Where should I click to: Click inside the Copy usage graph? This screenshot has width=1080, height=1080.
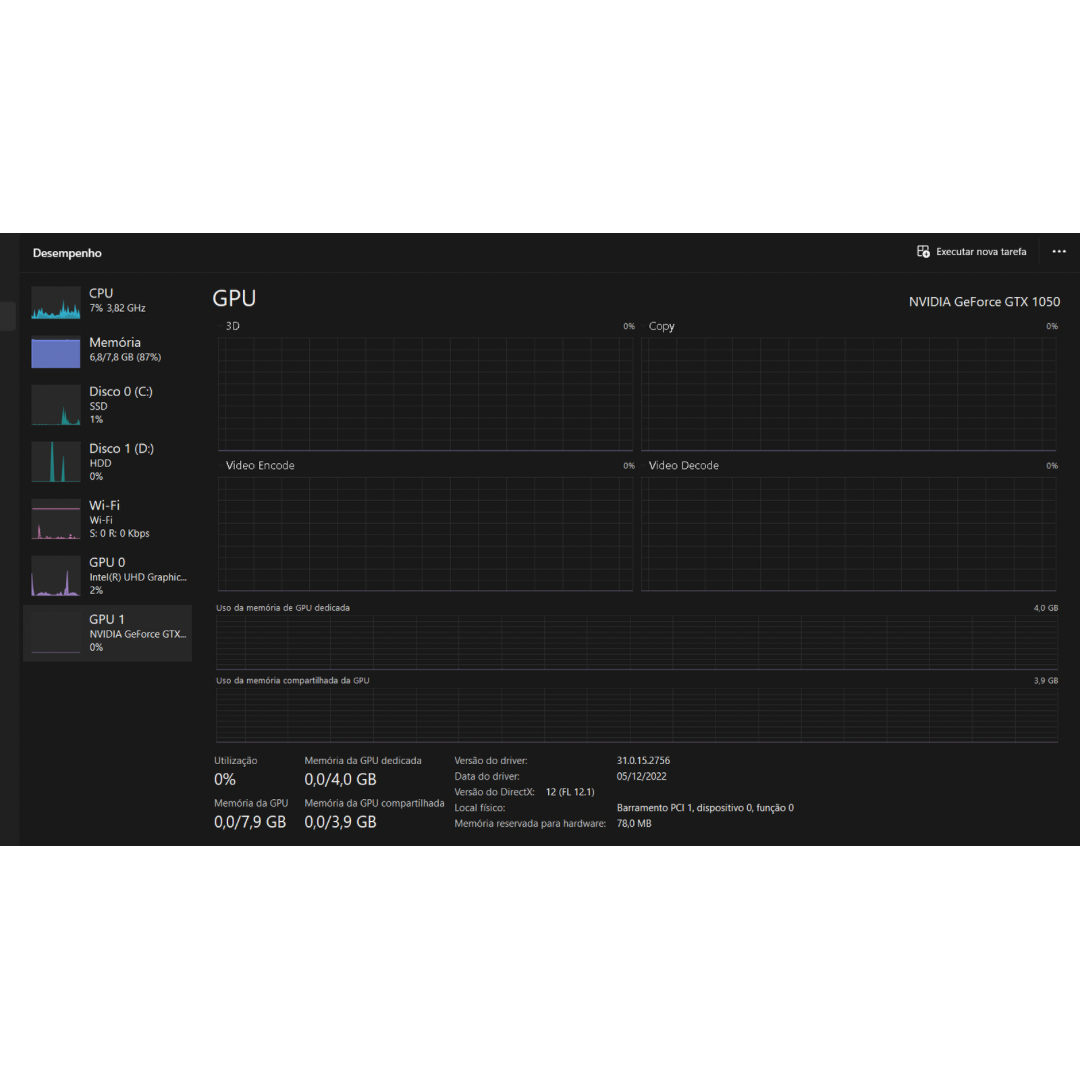(848, 393)
